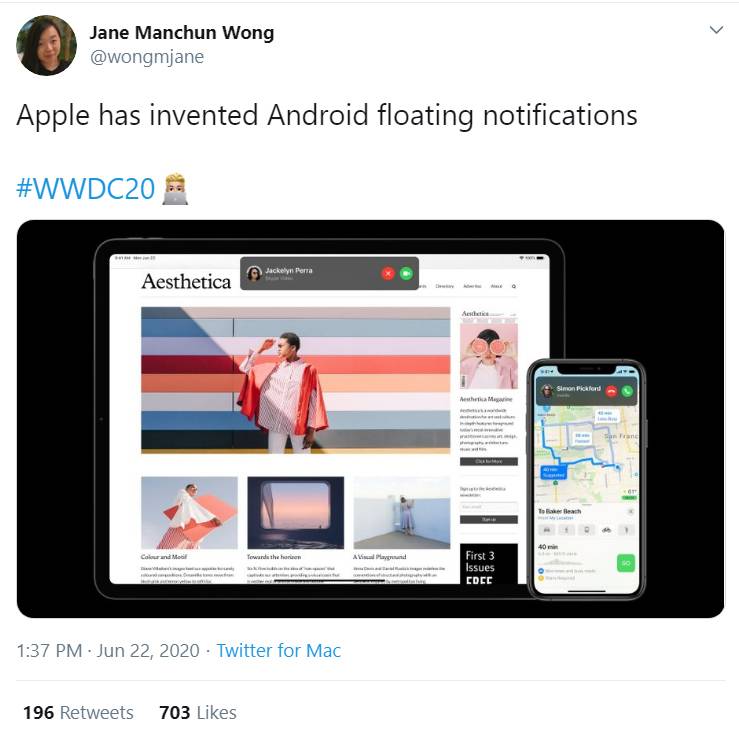Click Jackelyn Perra's caller avatar in the banner
Viewport: 739px width, 730px height.
(255, 273)
